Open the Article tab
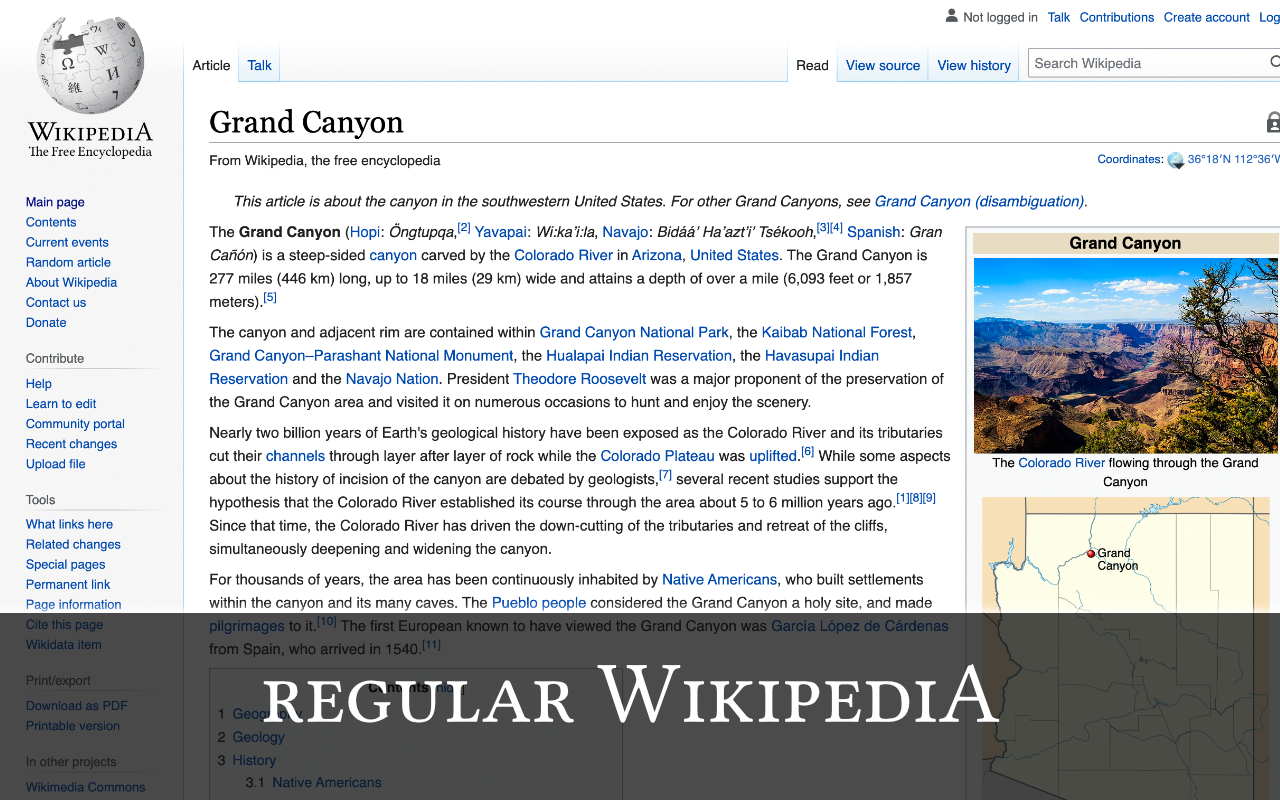Viewport: 1280px width, 800px height. coord(211,65)
